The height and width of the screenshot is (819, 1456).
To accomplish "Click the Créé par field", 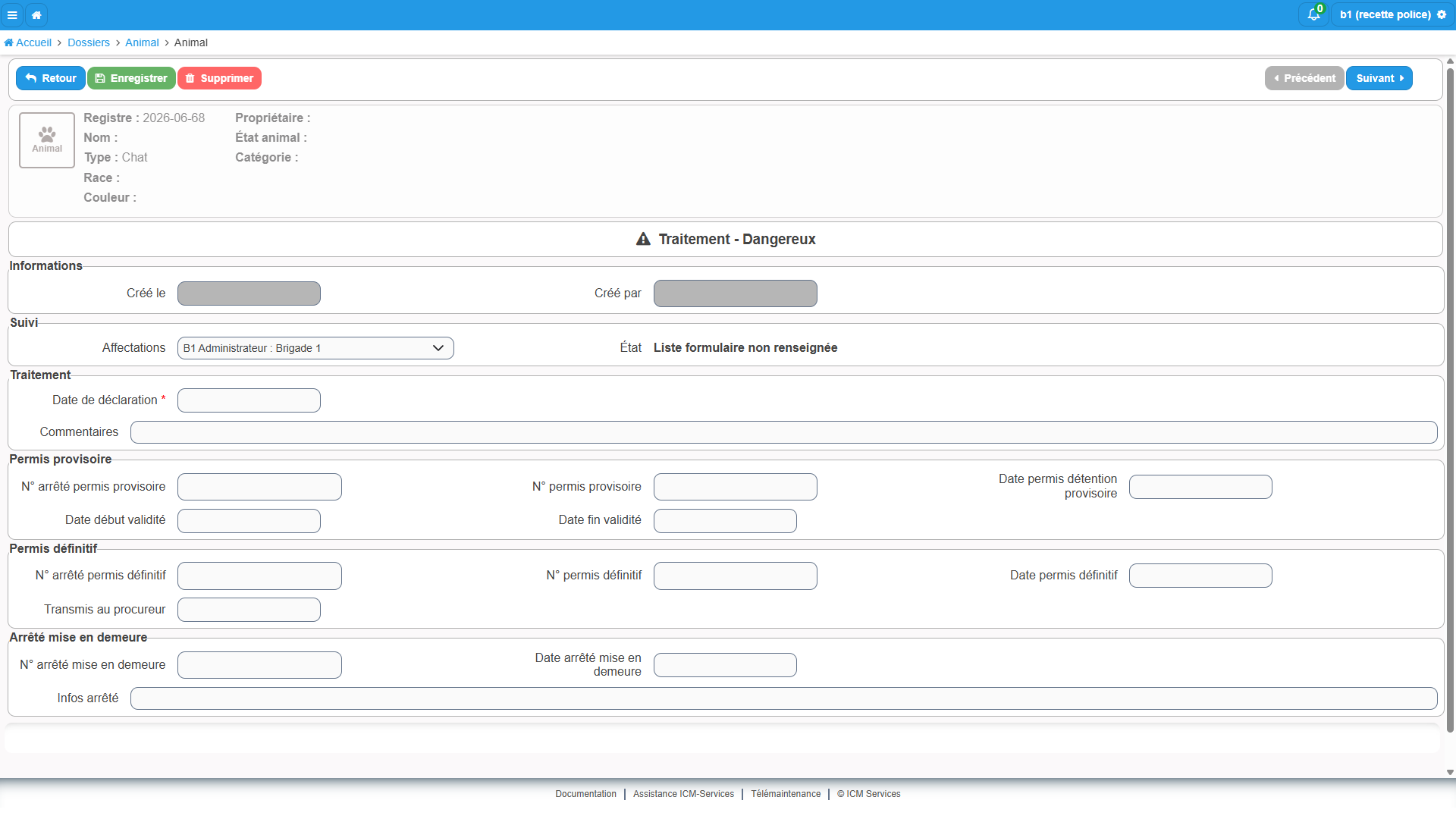I will click(x=736, y=293).
